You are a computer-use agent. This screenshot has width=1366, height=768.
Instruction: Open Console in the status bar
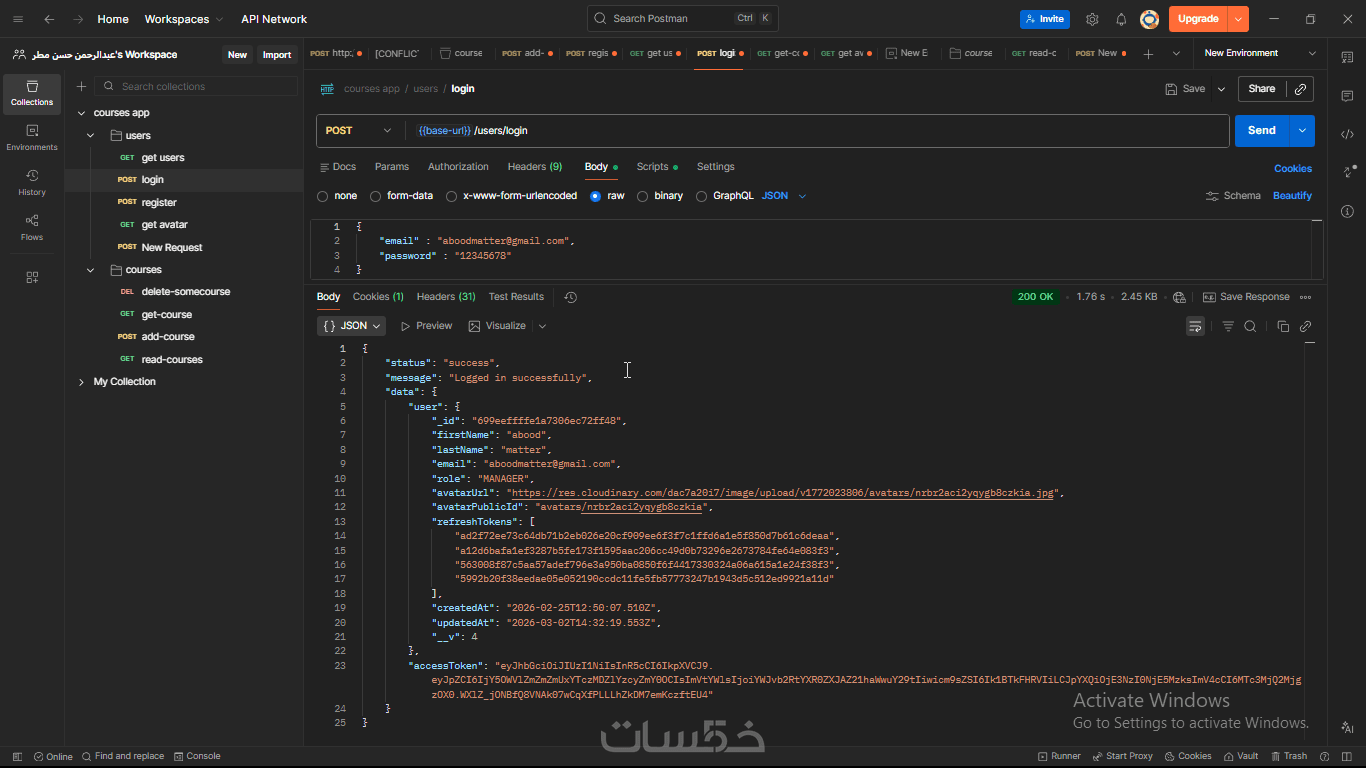197,756
